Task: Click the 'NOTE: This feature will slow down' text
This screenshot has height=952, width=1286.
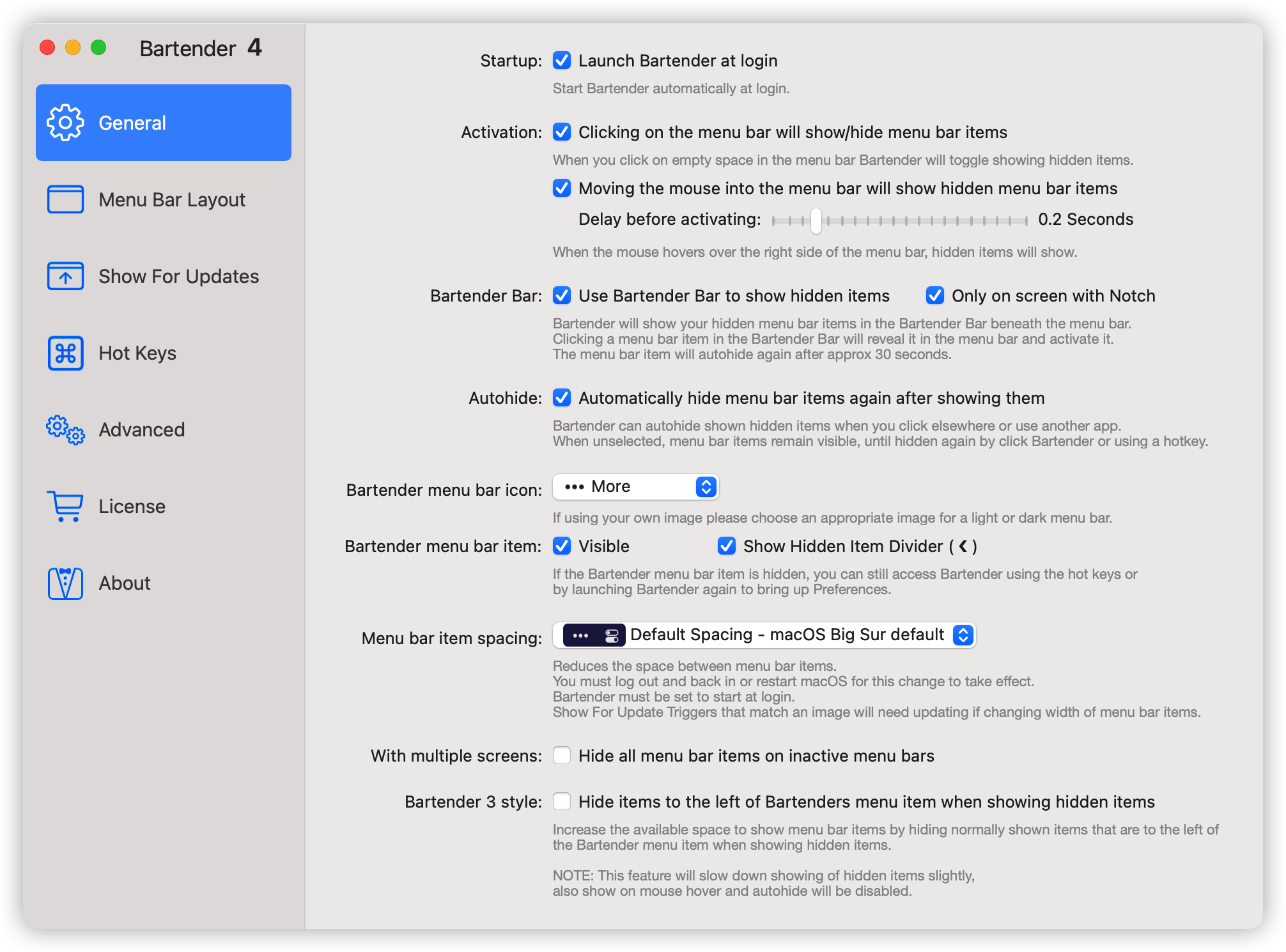Action: click(x=764, y=876)
